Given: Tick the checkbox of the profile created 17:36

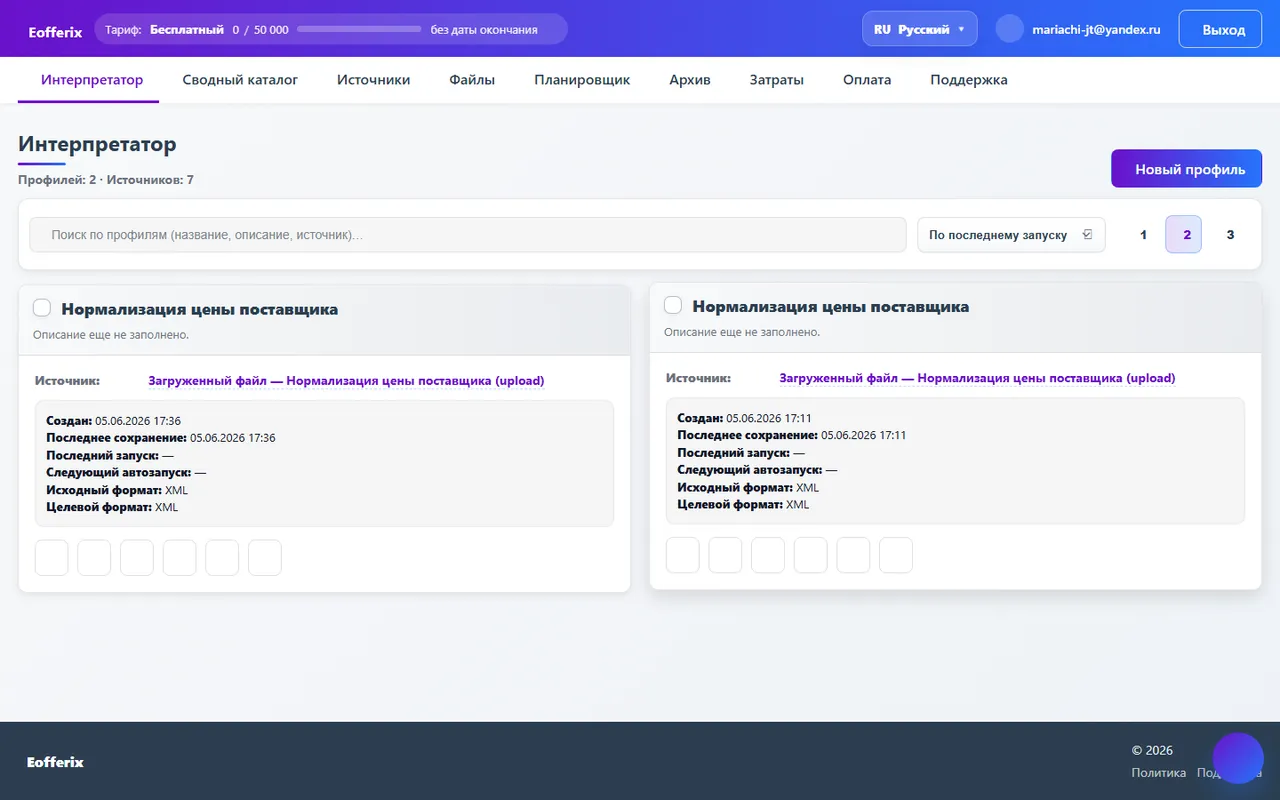Looking at the screenshot, I should click(42, 308).
